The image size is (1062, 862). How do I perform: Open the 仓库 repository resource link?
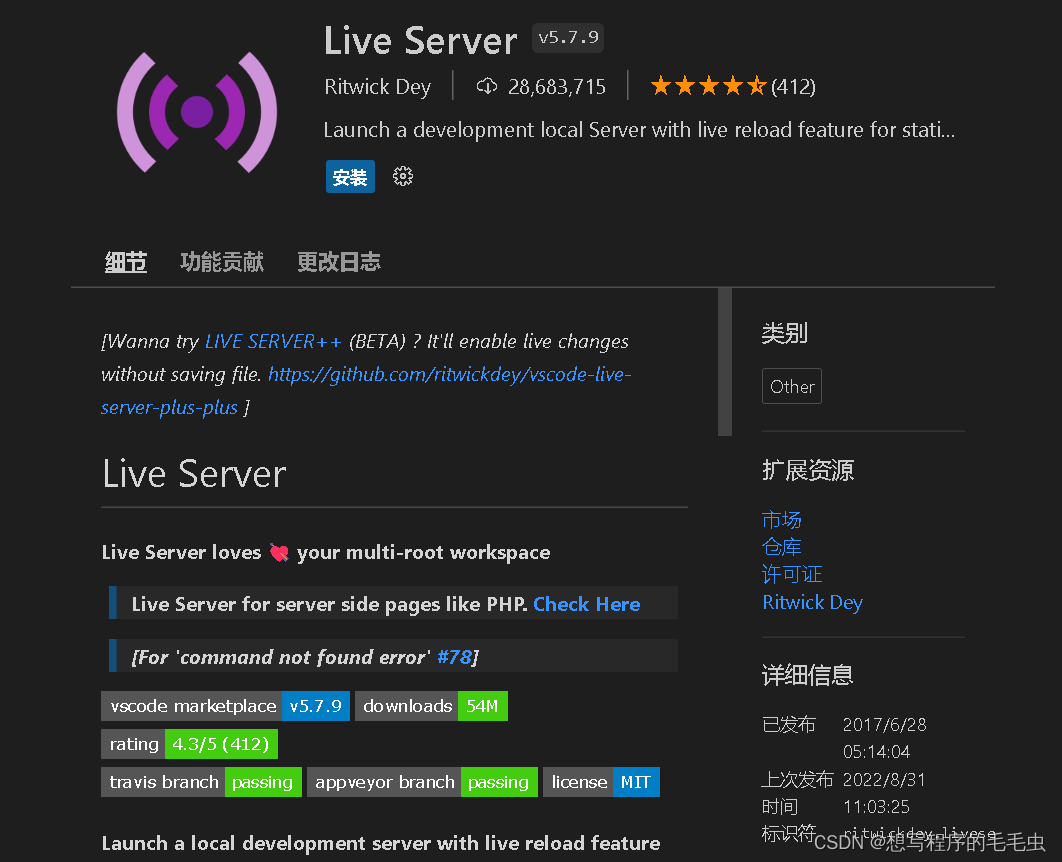(x=782, y=546)
